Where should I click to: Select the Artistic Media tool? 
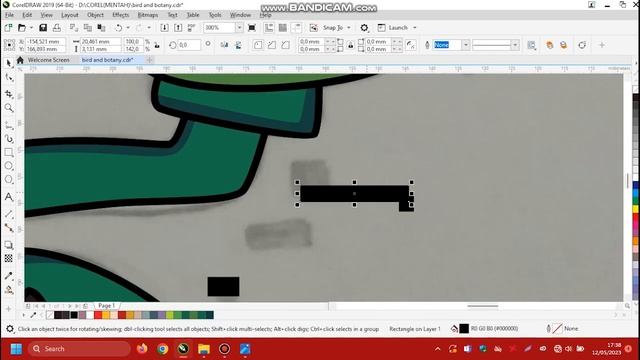[9, 139]
